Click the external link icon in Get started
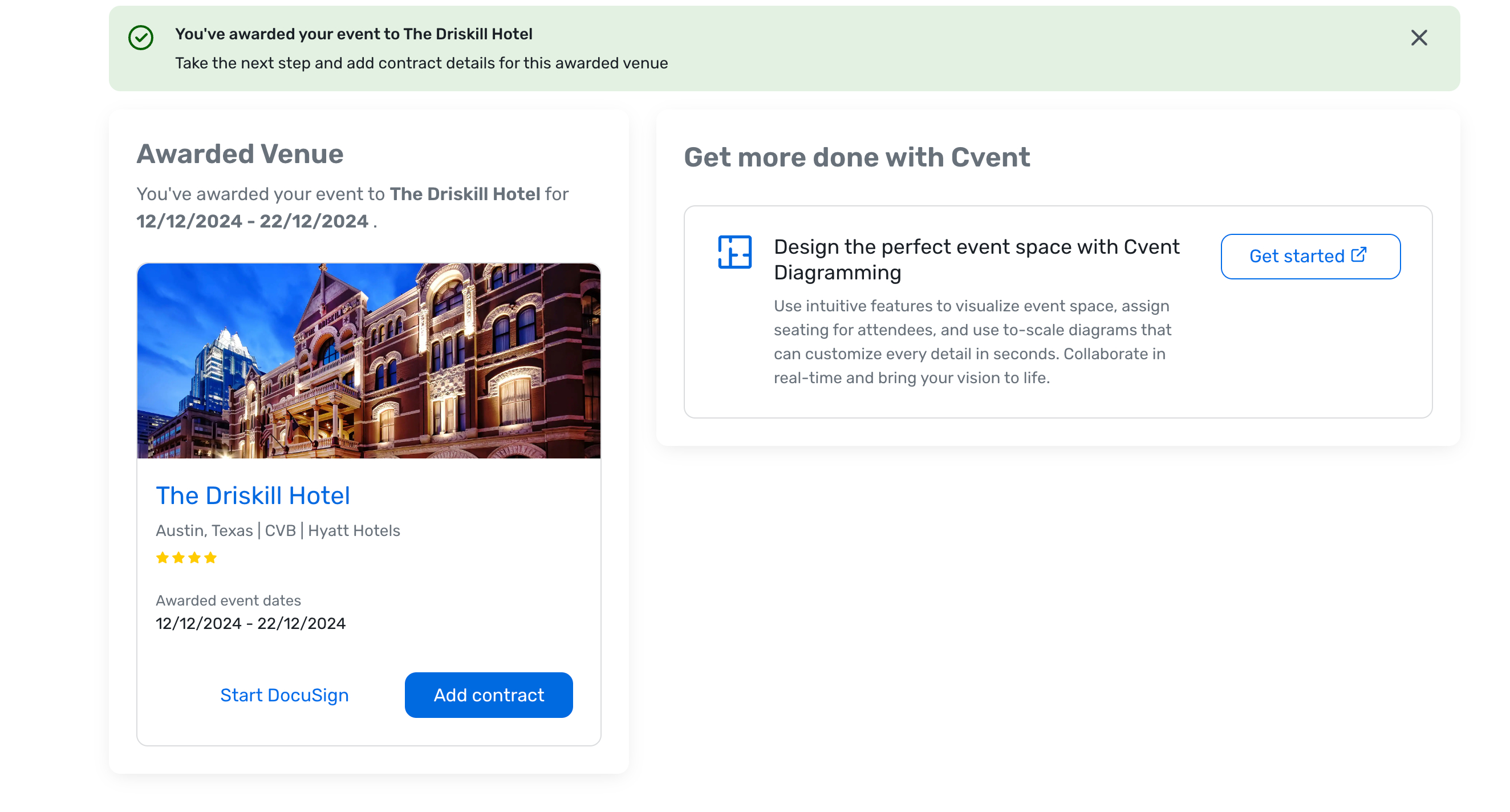 1359,254
